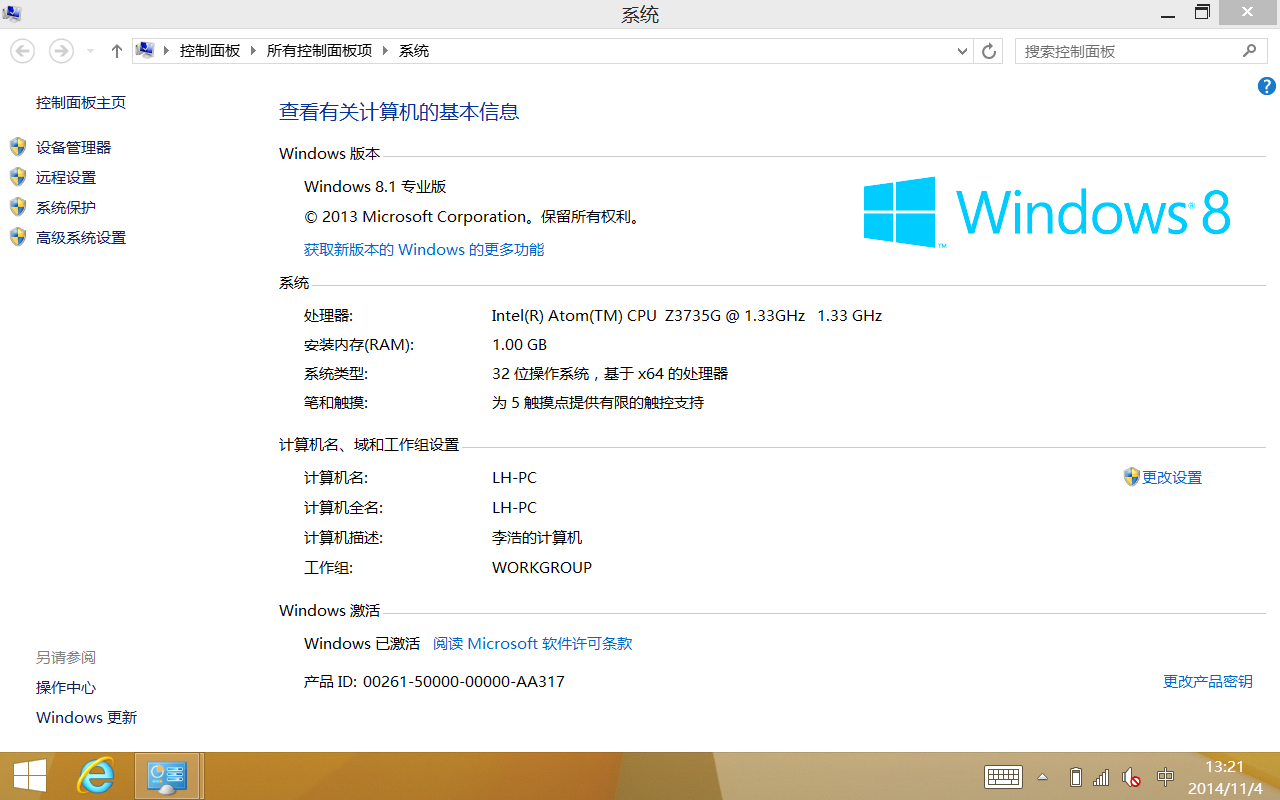Open Windows 更新 link
This screenshot has width=1280, height=800.
tap(87, 718)
